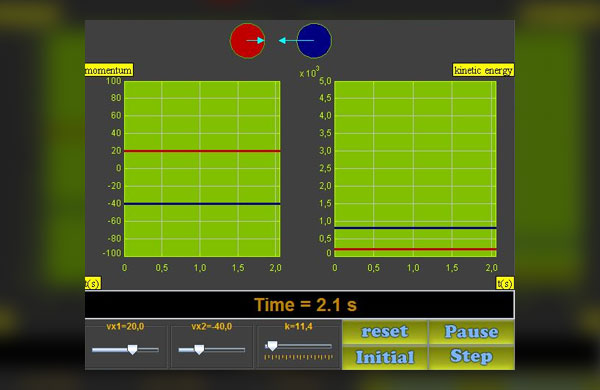This screenshot has width=600, height=390.
Task: Click the red kinetic energy line
Action: click(416, 249)
